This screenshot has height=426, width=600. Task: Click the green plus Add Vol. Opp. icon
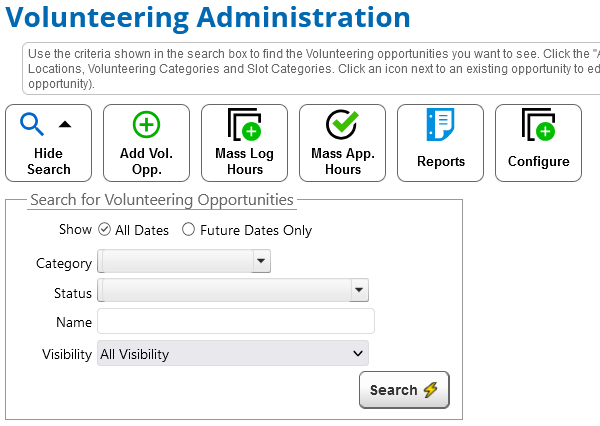[146, 124]
